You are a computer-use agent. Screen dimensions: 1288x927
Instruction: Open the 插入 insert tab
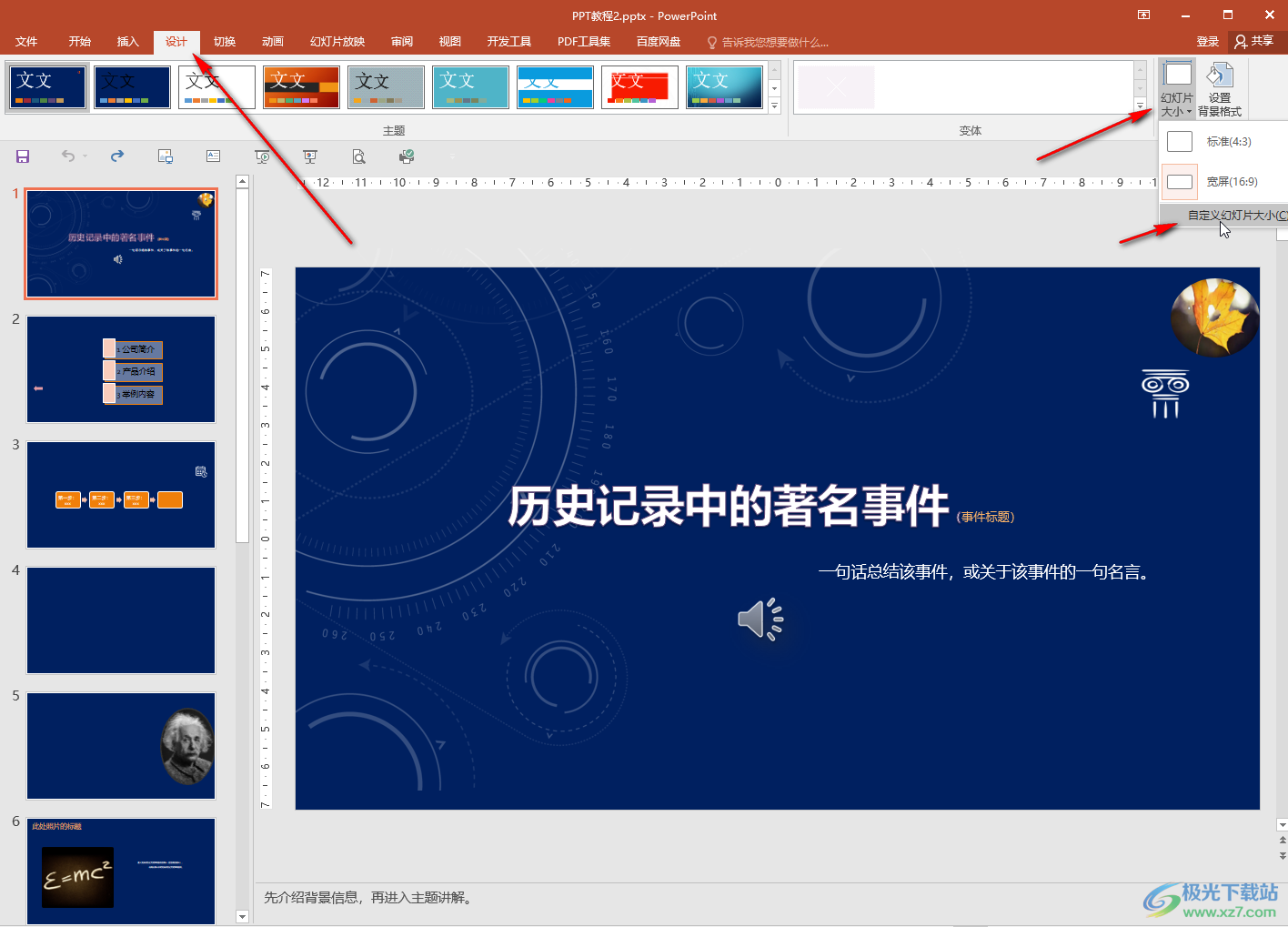pos(127,42)
